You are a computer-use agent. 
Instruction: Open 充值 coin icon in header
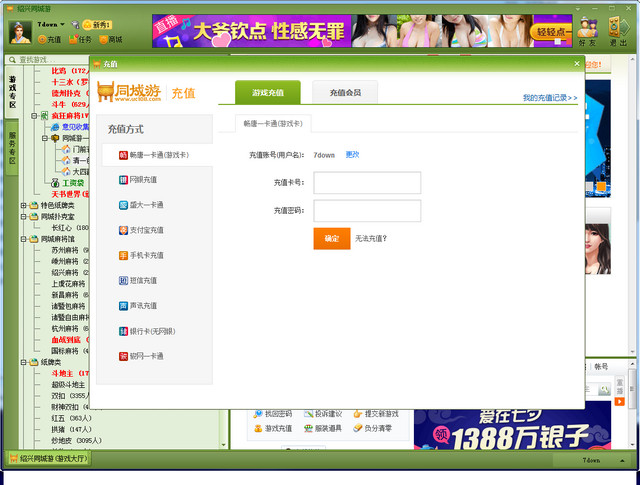49,40
